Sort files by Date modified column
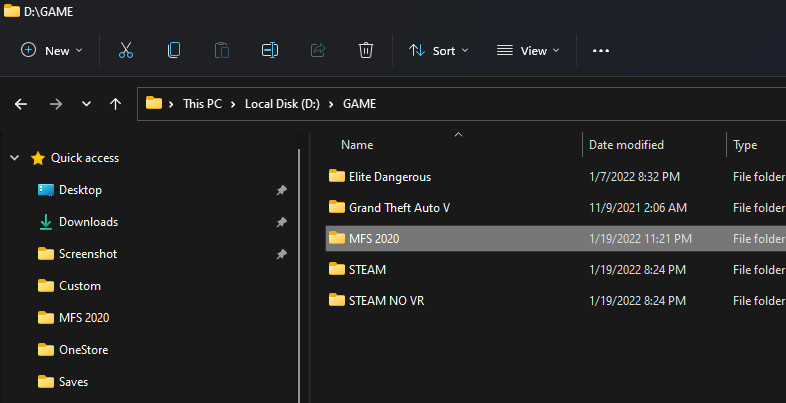The width and height of the screenshot is (786, 403). pos(626,145)
